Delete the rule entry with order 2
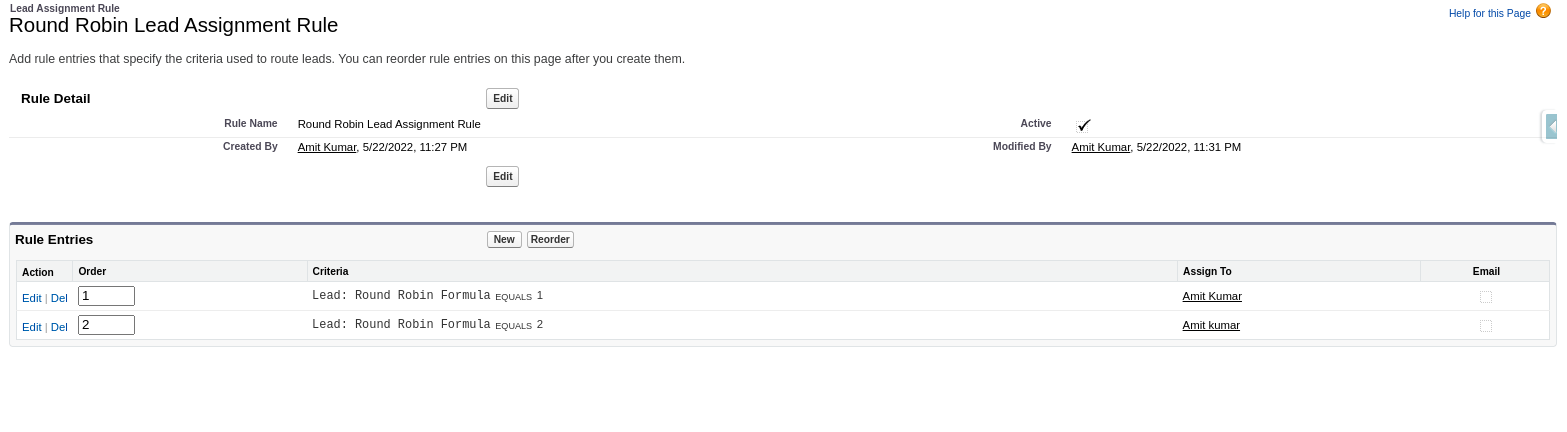 point(59,327)
